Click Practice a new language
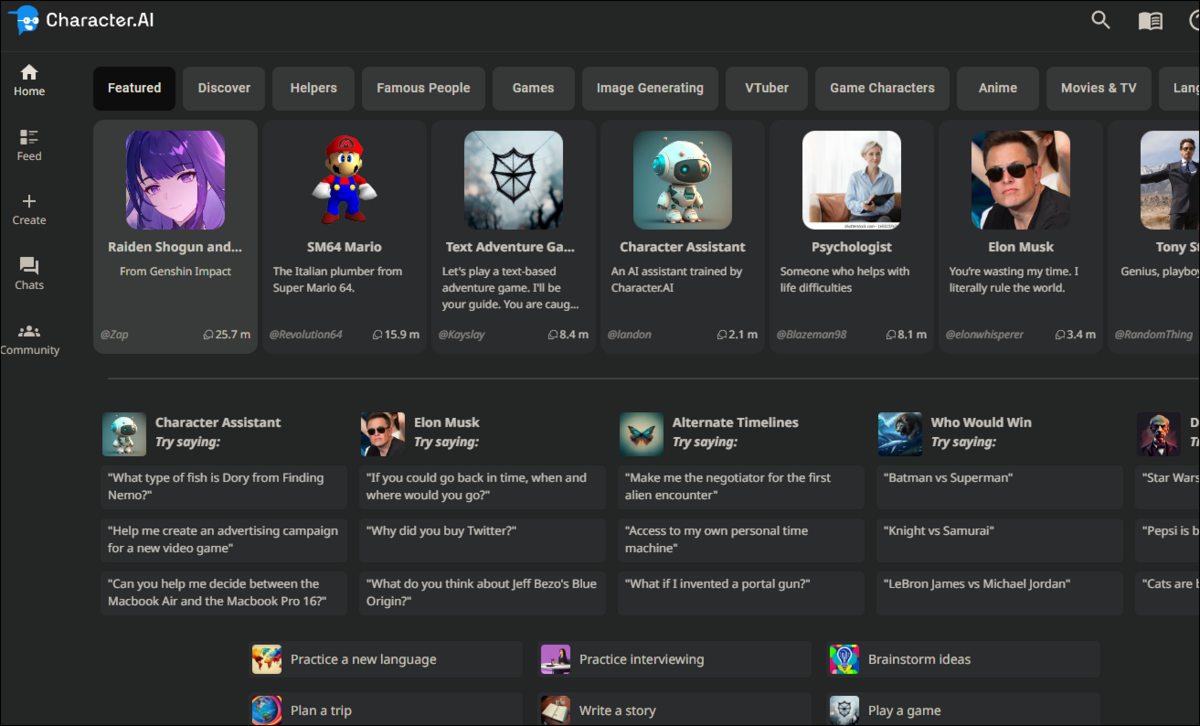 click(385, 659)
